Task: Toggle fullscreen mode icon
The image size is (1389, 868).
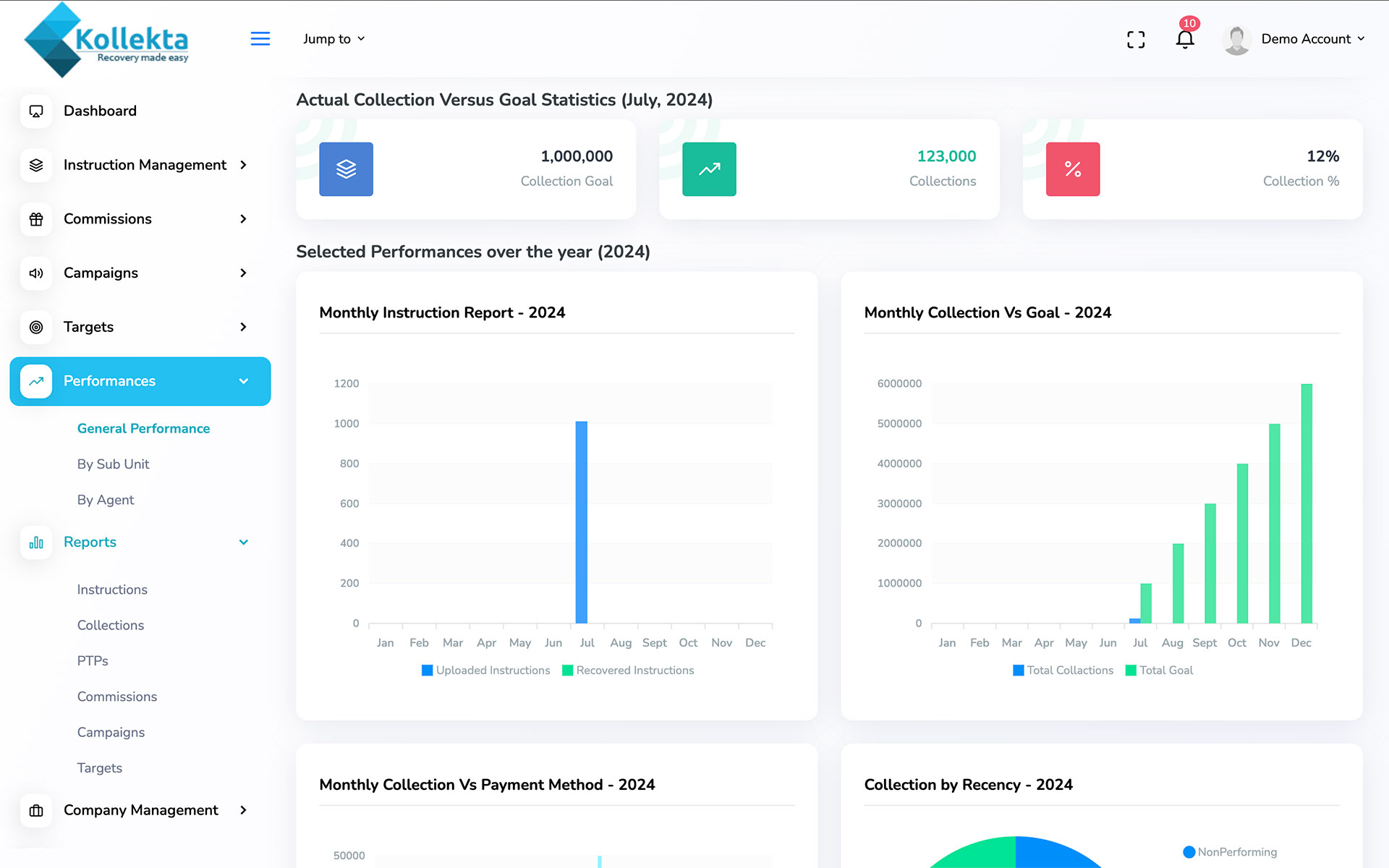Action: coord(1136,39)
